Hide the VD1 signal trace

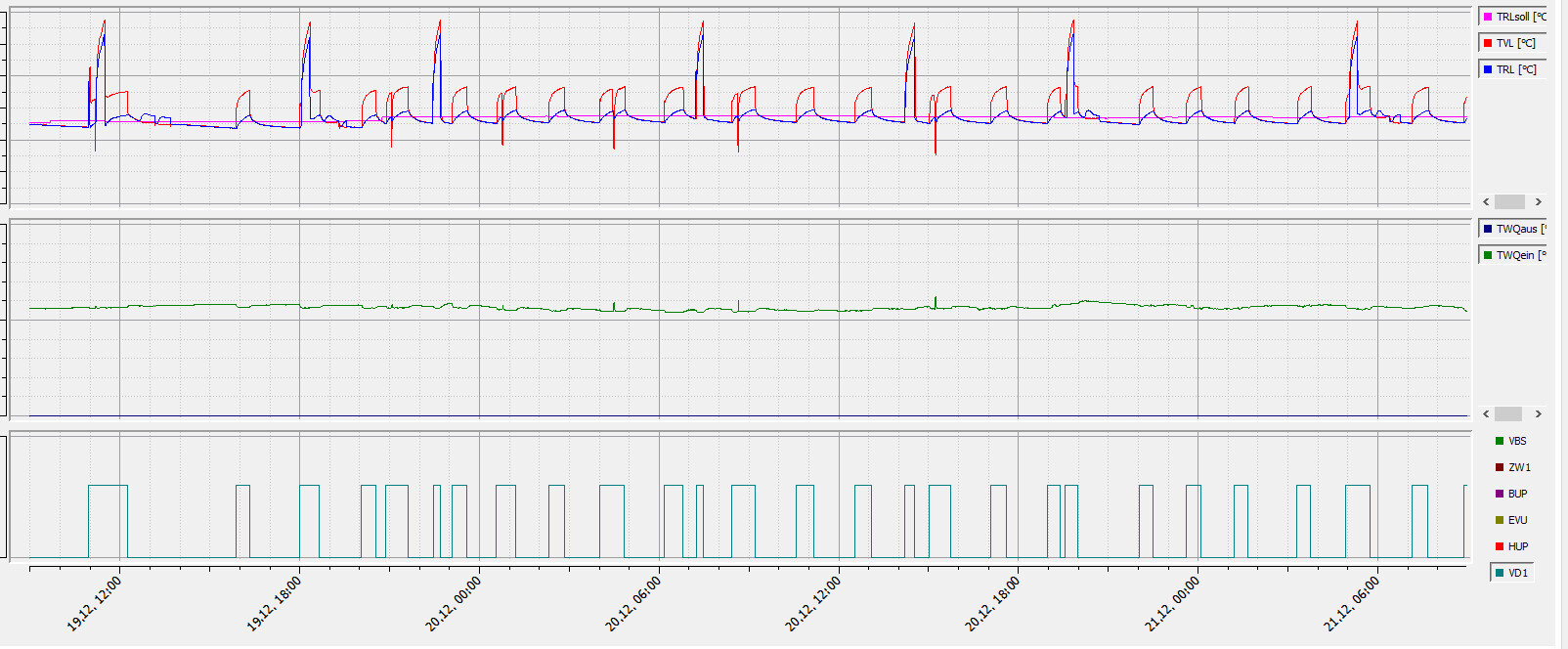pos(1512,573)
